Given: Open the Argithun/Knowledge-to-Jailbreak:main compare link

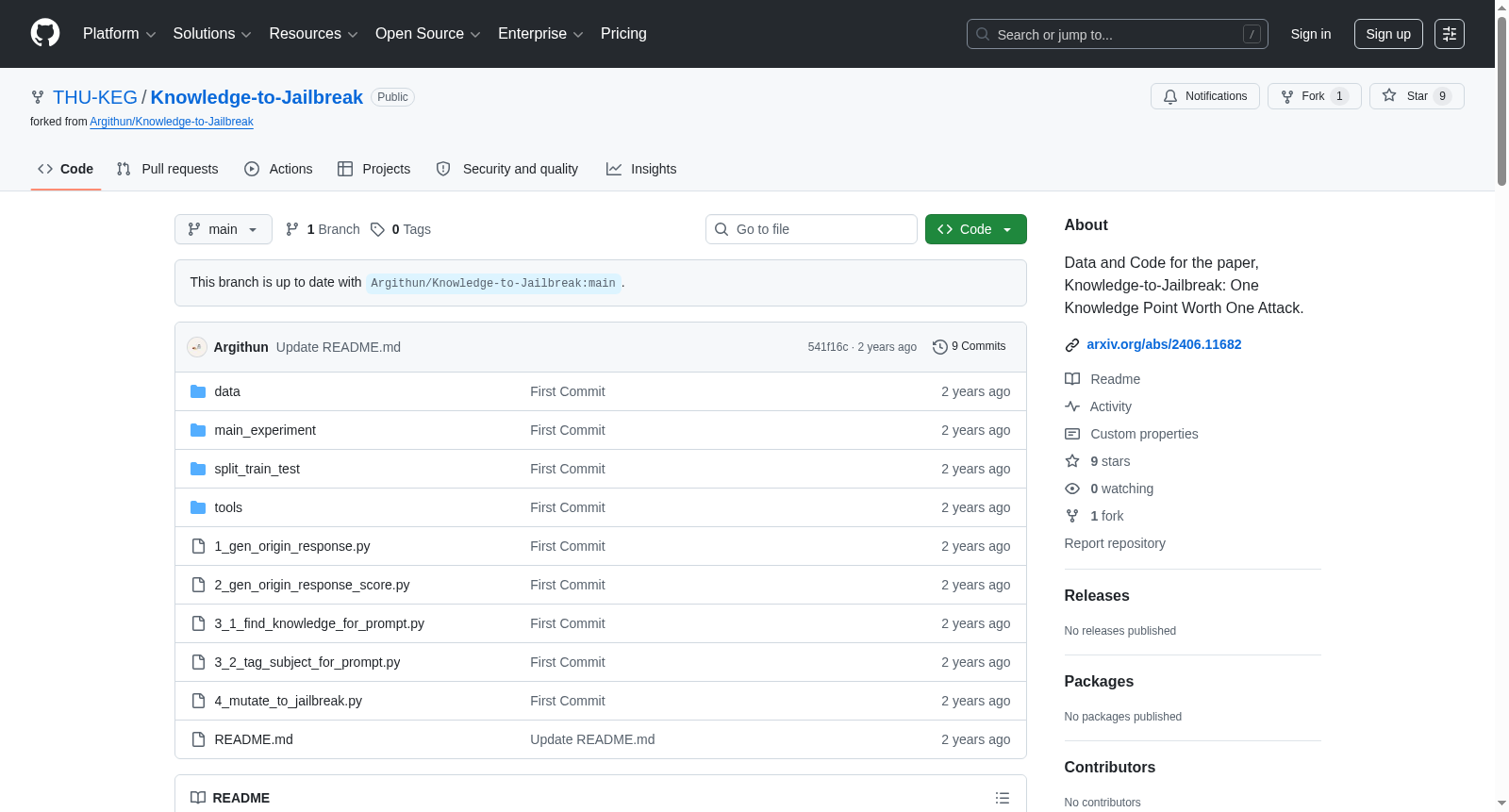Looking at the screenshot, I should (x=493, y=283).
